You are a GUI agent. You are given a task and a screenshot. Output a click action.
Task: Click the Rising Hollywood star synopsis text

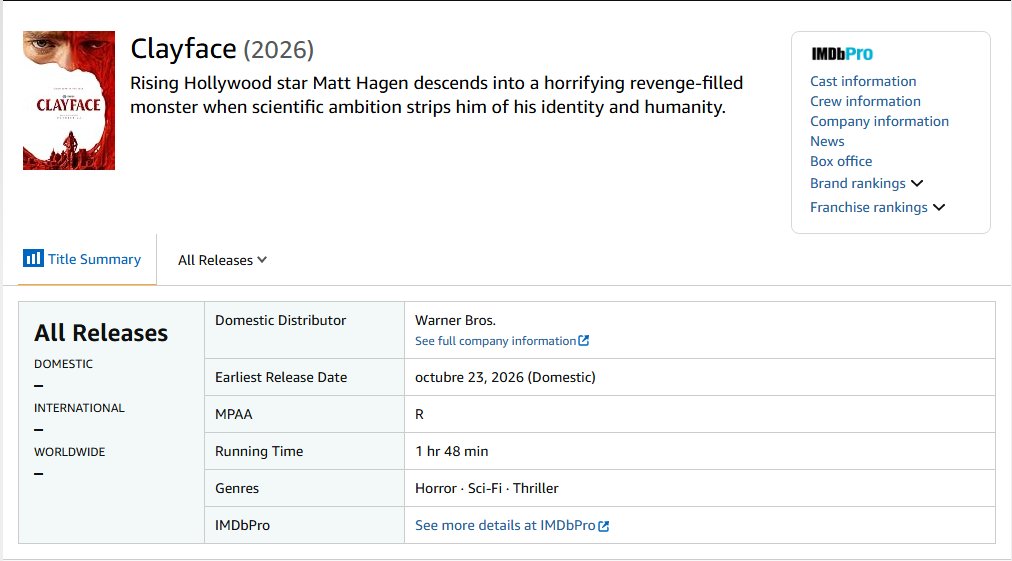tap(436, 95)
